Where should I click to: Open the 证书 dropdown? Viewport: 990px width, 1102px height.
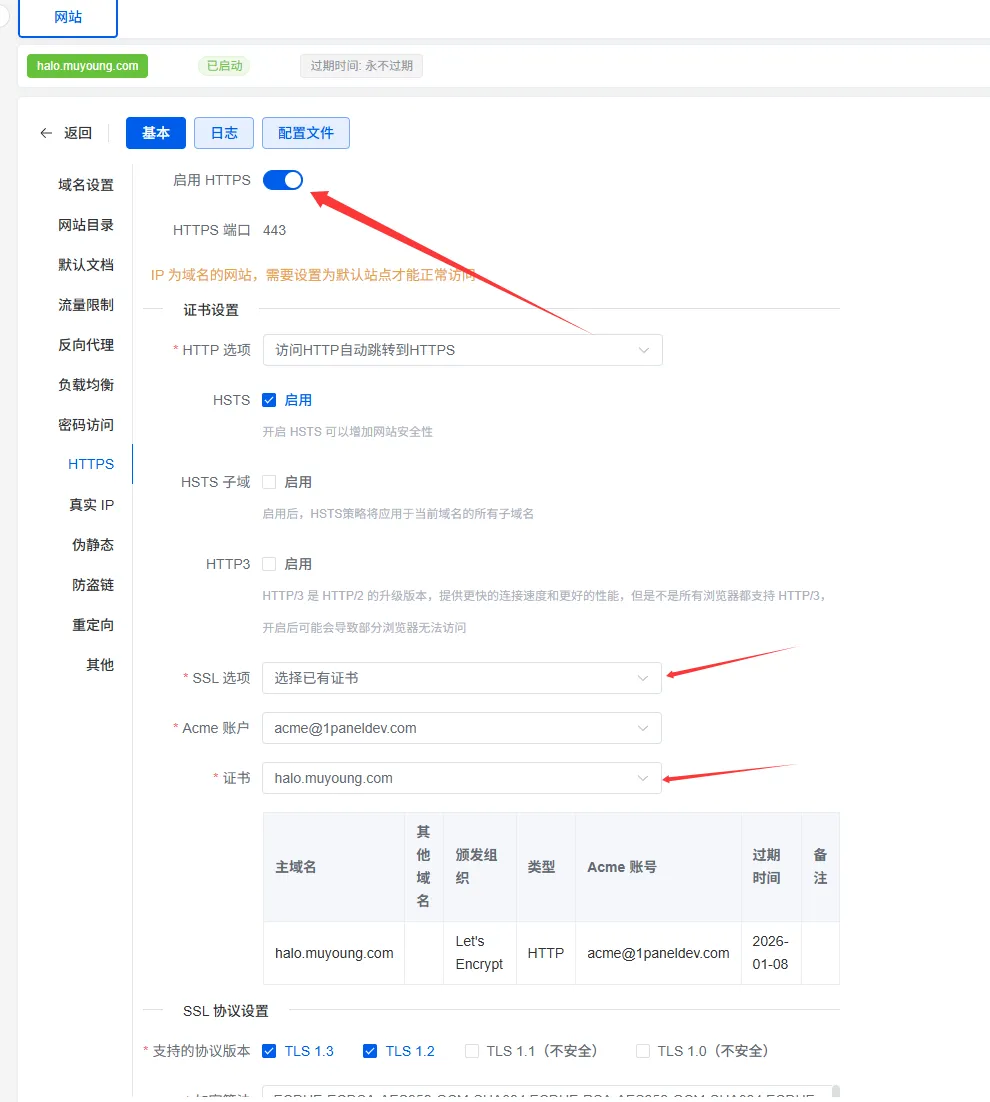click(x=462, y=778)
